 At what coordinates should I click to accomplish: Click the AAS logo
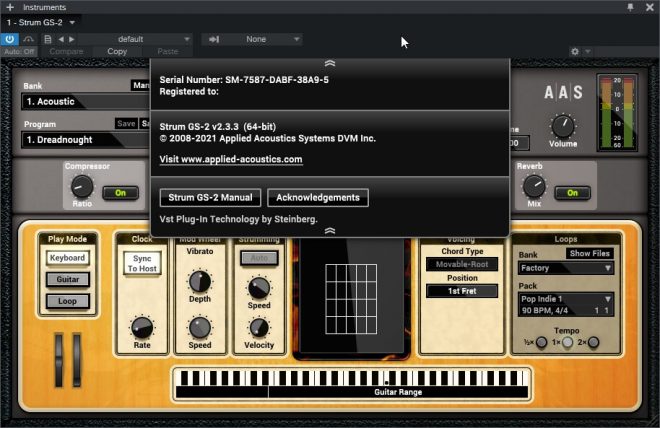click(563, 92)
